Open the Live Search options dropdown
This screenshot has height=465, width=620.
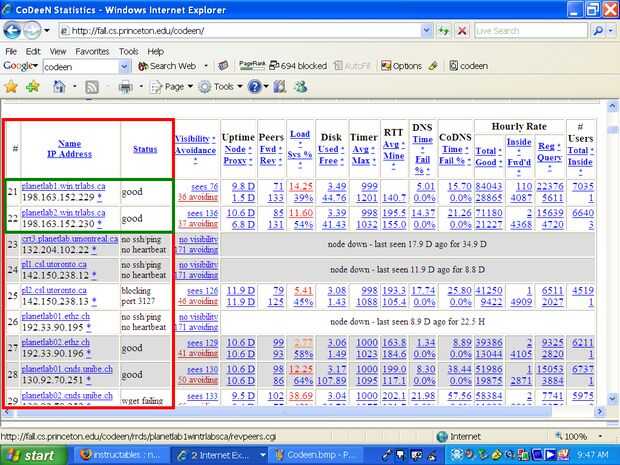tap(611, 31)
